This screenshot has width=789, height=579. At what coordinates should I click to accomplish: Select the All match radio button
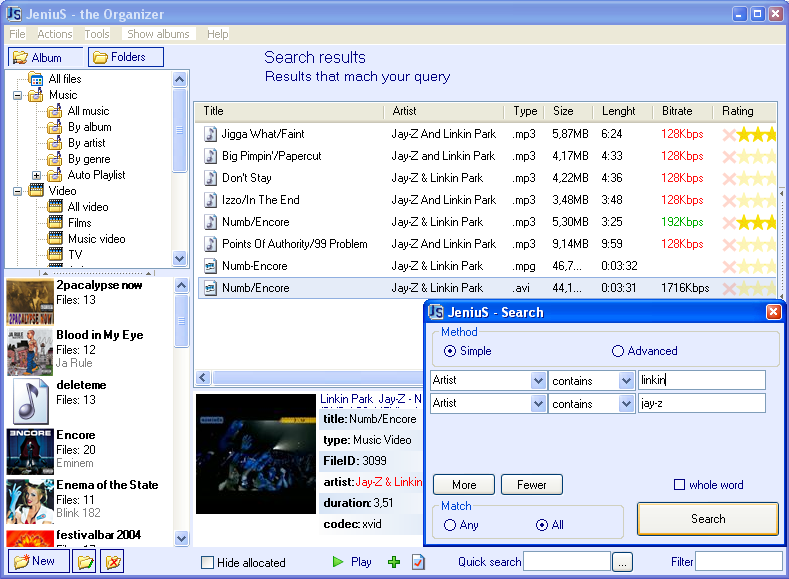pos(542,525)
